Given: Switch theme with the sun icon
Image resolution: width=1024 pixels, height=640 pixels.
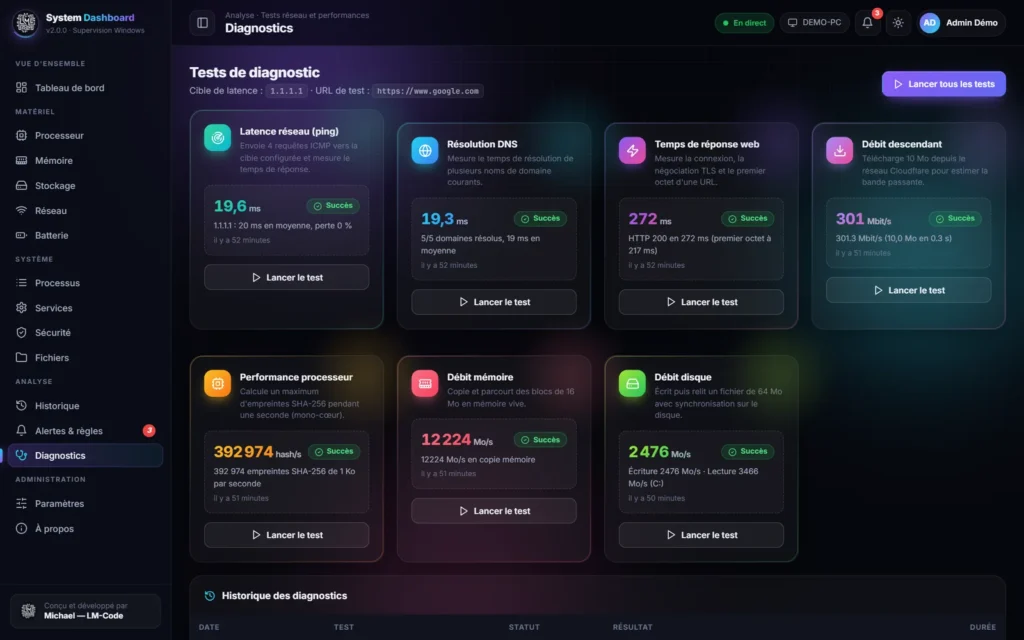Looking at the screenshot, I should (x=898, y=22).
